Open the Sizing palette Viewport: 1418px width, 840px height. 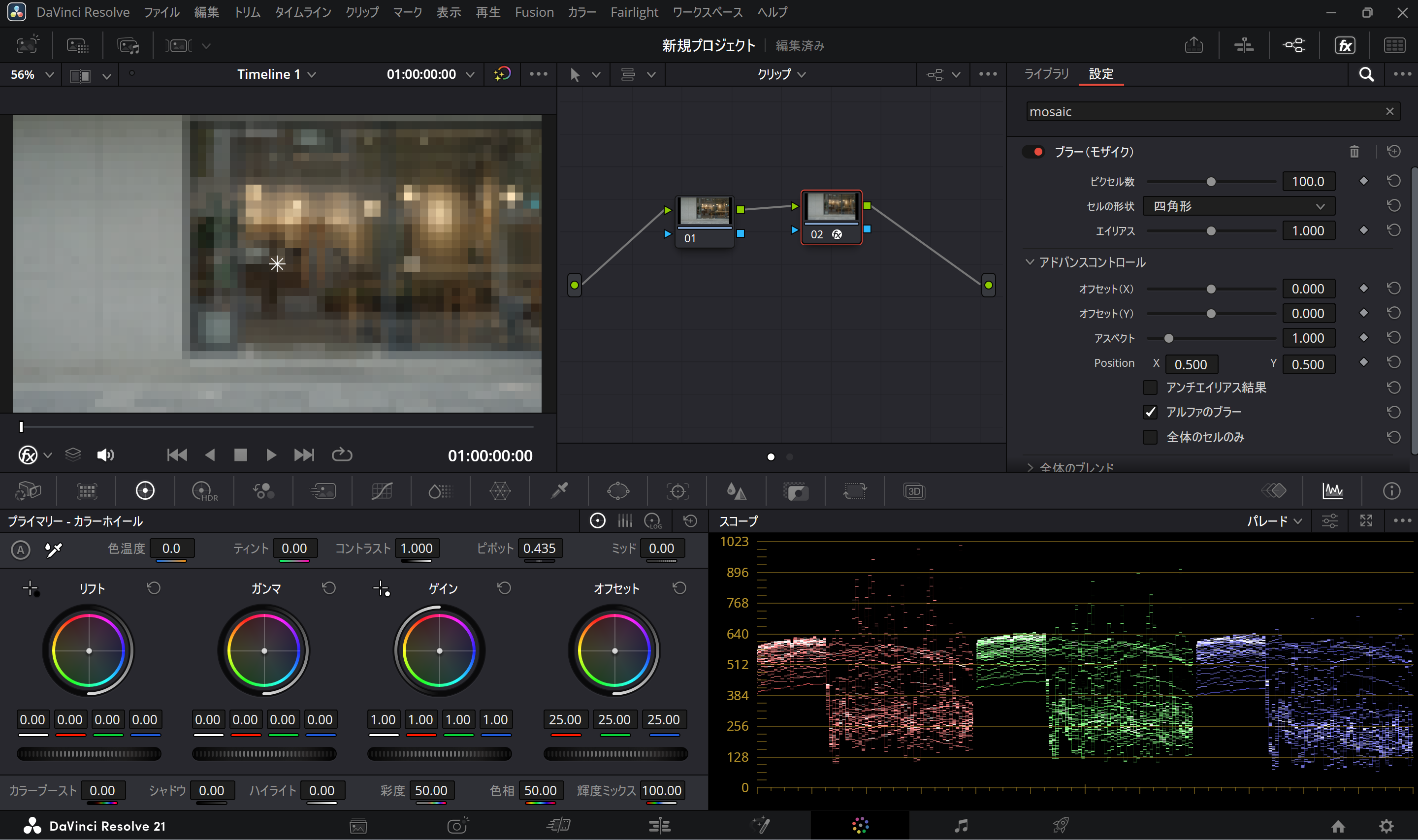tap(854, 491)
